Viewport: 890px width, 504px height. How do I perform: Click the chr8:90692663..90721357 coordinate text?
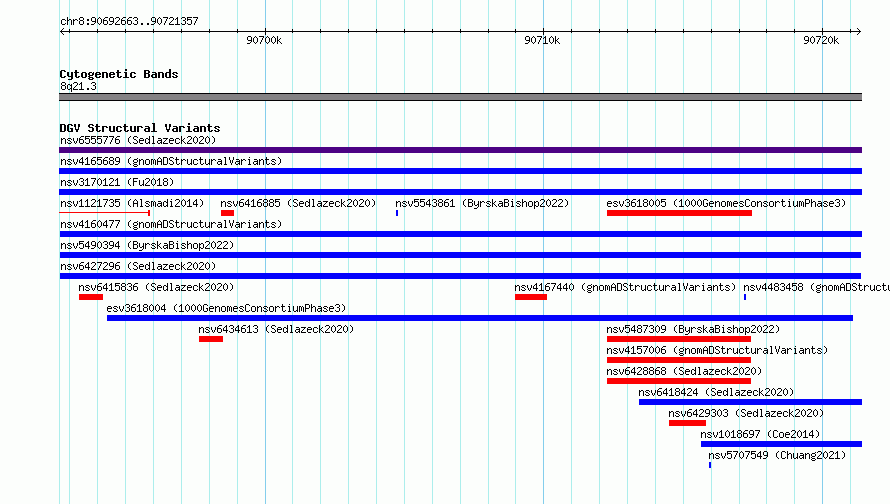pos(129,21)
